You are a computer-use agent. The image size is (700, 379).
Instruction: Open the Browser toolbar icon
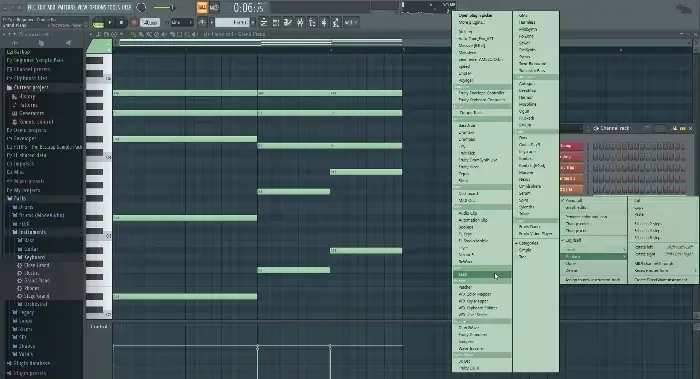[x=312, y=22]
